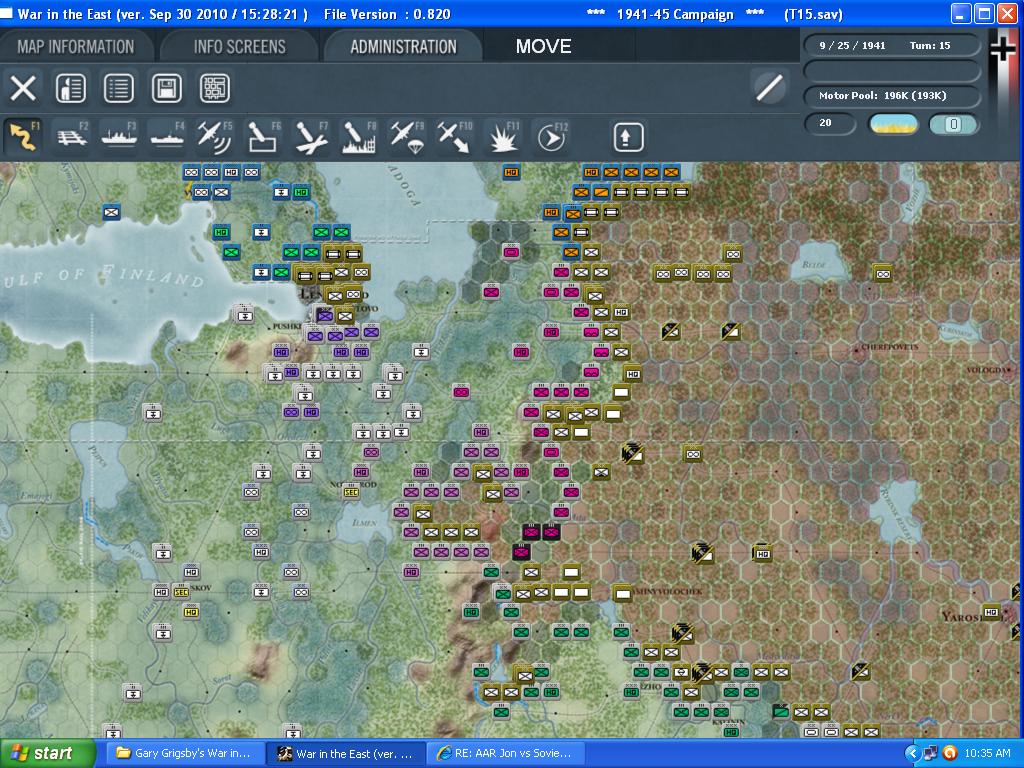
Task: Click the weather indicator next to 20
Action: 893,123
